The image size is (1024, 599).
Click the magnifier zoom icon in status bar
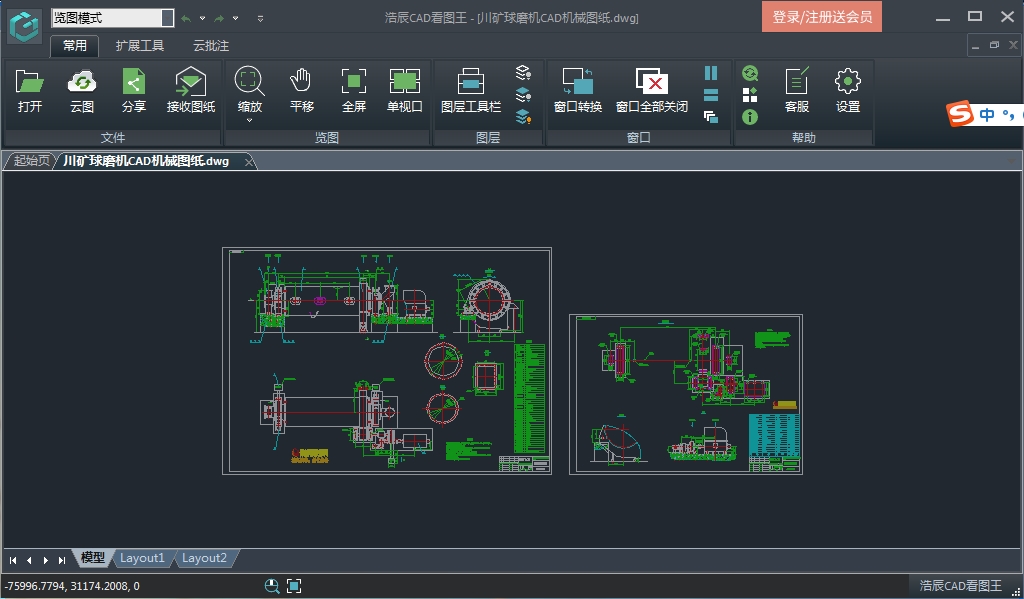point(272,586)
